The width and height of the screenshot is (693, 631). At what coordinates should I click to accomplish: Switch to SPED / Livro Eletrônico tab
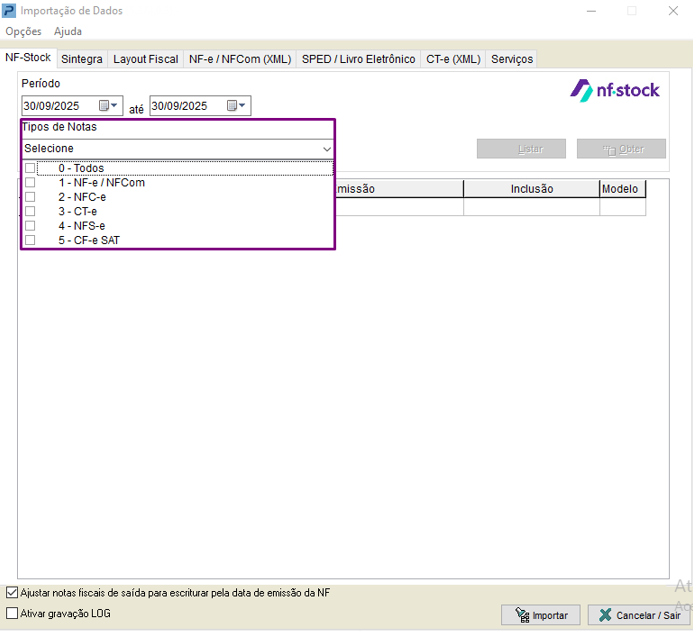(358, 59)
